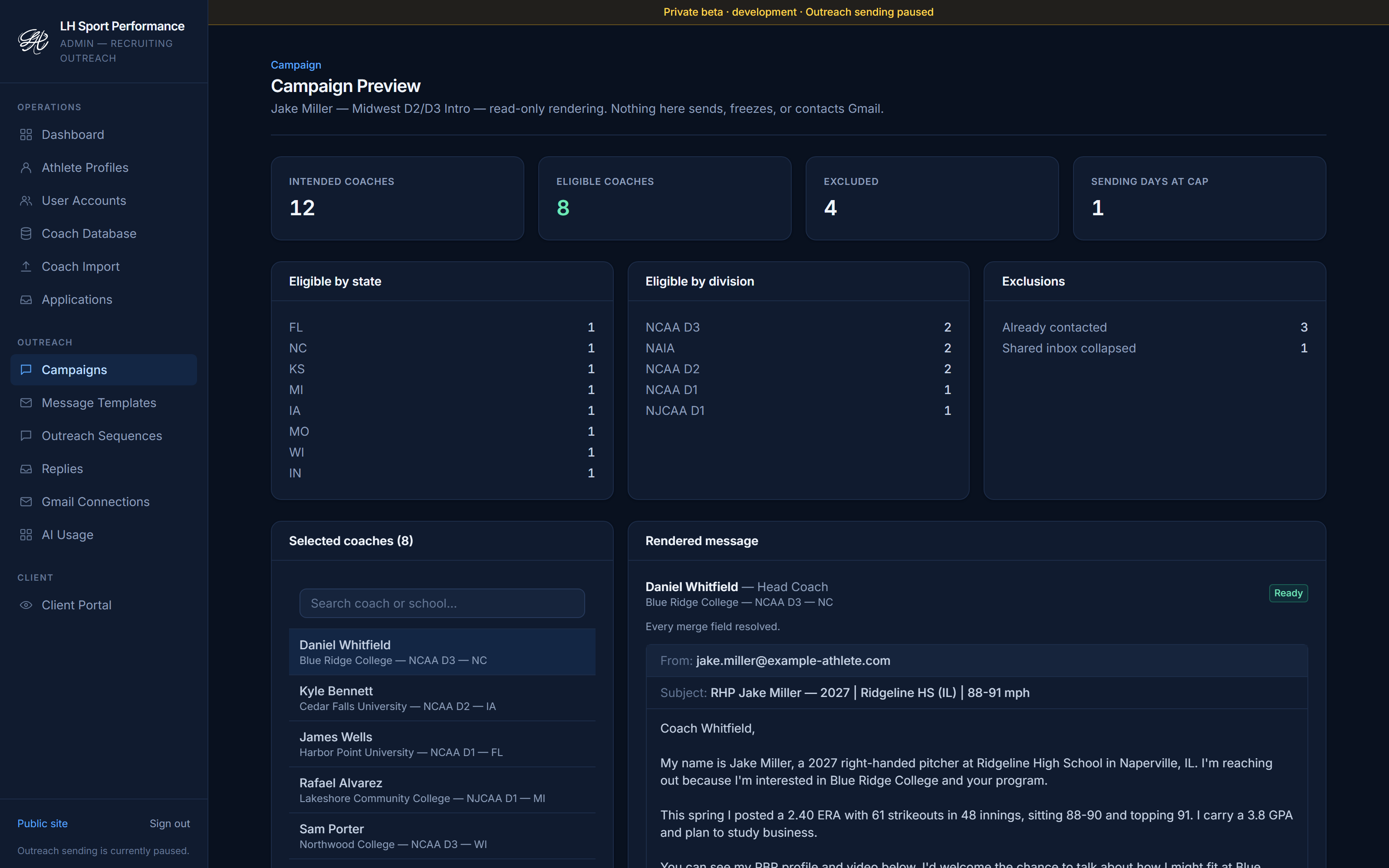Viewport: 1389px width, 868px height.
Task: Click the Campaigns chat bubble icon
Action: point(26,370)
